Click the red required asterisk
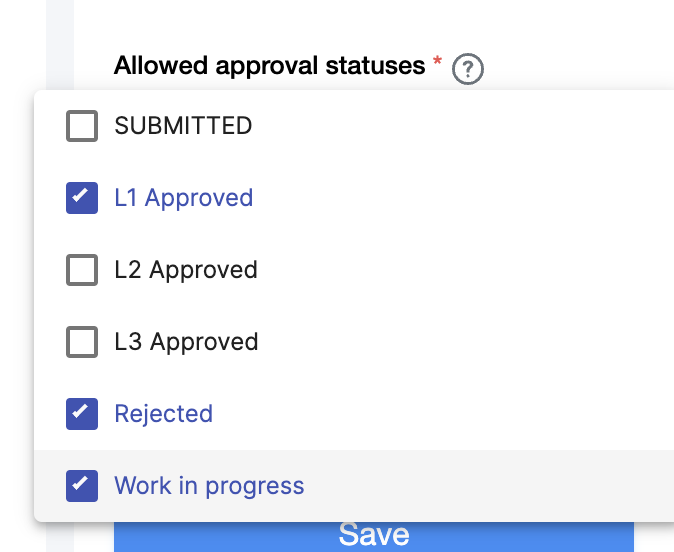 coord(437,64)
